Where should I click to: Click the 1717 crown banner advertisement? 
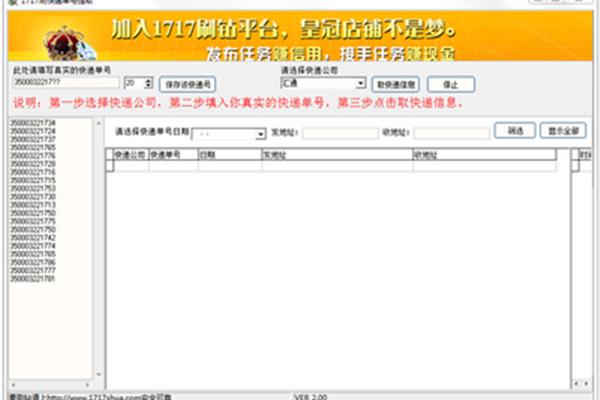click(x=300, y=36)
